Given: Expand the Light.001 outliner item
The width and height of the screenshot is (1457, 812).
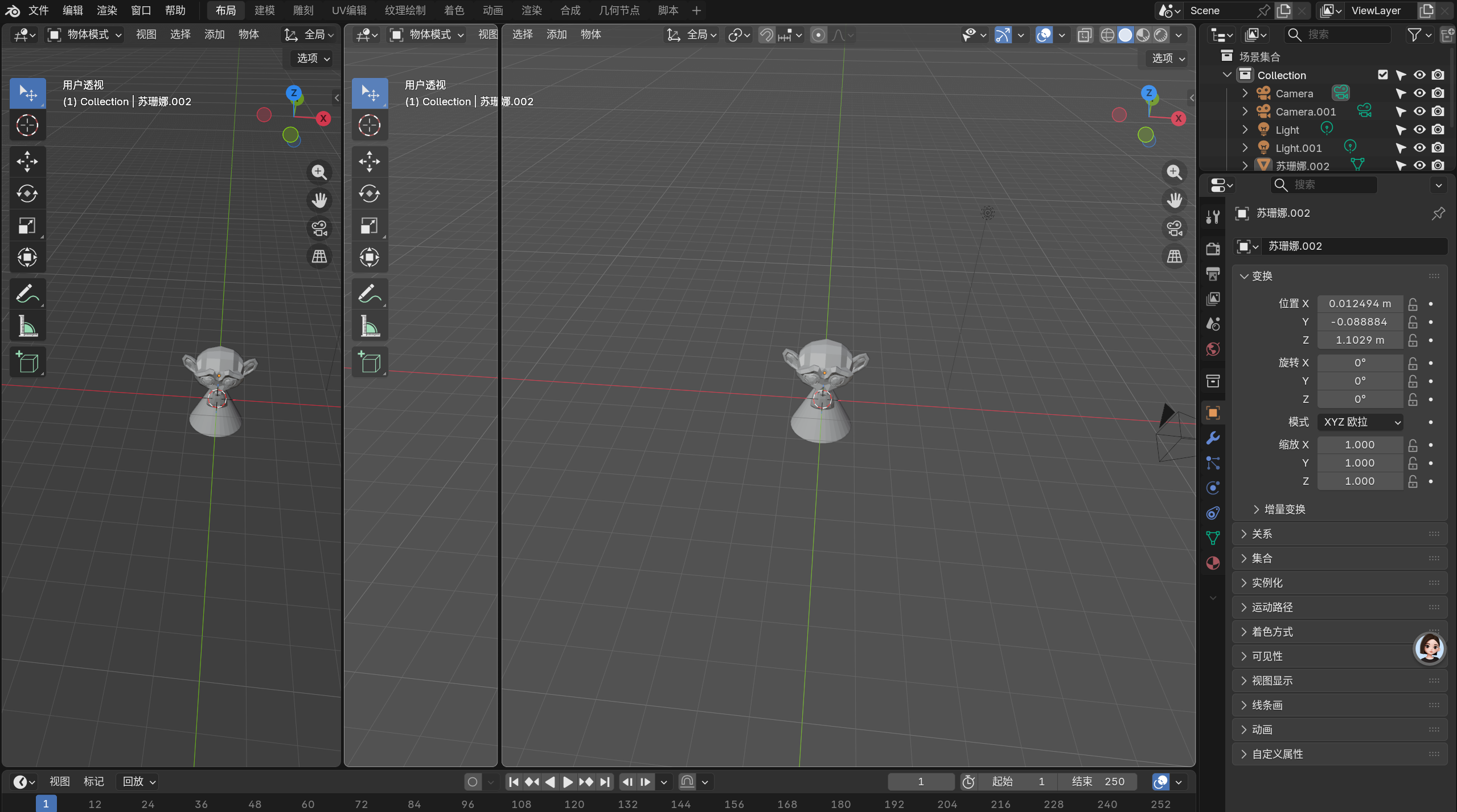Looking at the screenshot, I should coord(1245,148).
